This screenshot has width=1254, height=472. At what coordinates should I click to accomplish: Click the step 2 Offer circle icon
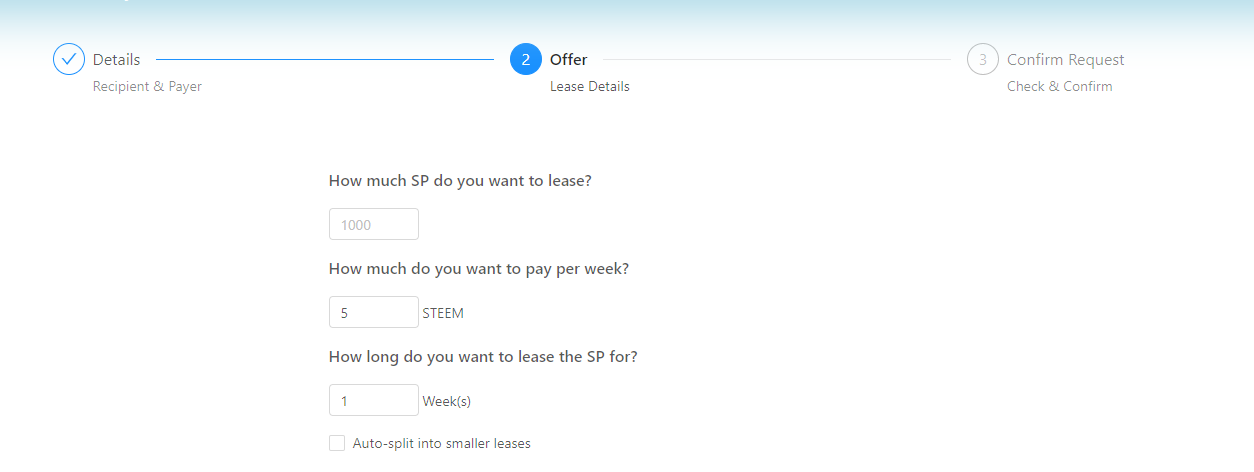point(526,60)
